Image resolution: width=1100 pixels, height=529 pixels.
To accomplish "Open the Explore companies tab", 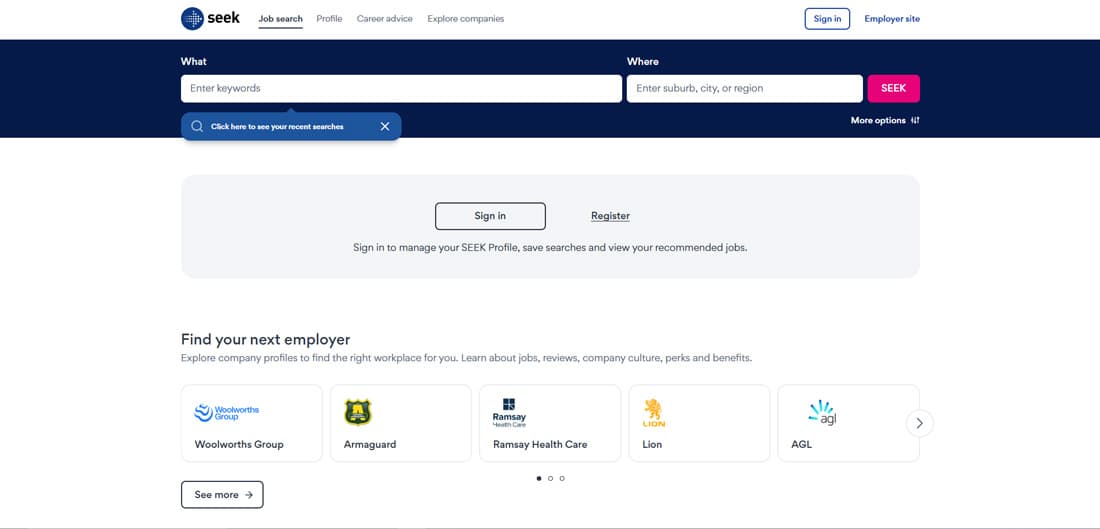I will [x=466, y=19].
